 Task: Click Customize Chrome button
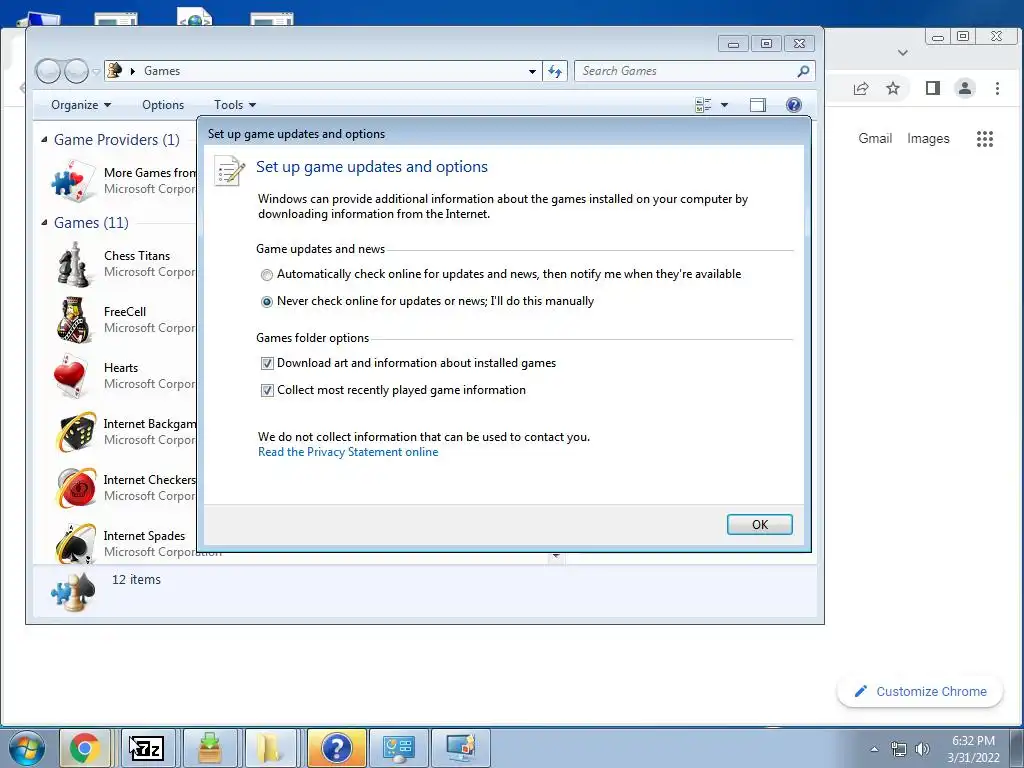(920, 692)
